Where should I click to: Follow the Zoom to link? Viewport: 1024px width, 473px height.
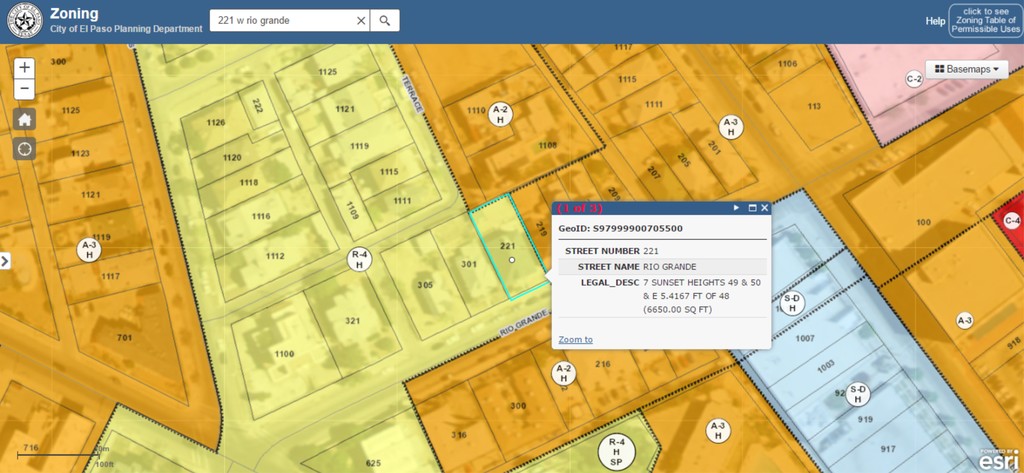[x=575, y=340]
